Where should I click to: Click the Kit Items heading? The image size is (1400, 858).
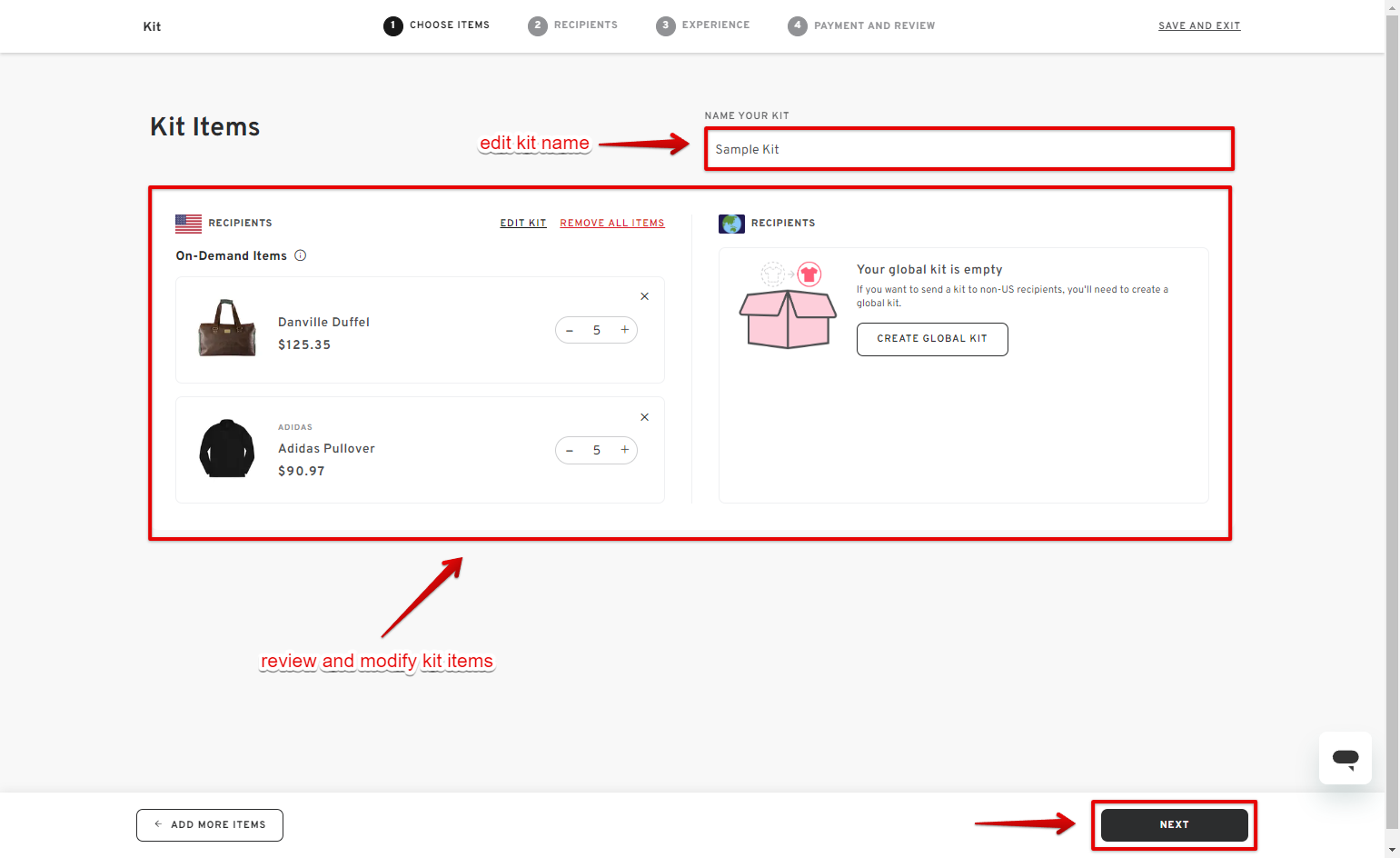coord(205,126)
